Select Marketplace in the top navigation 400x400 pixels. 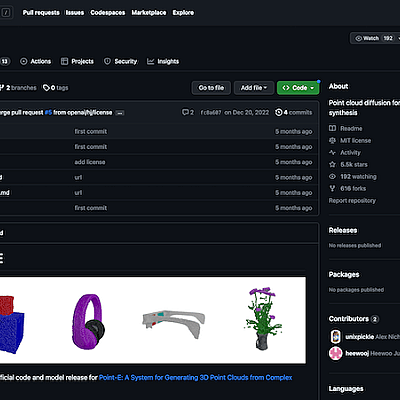tap(149, 13)
